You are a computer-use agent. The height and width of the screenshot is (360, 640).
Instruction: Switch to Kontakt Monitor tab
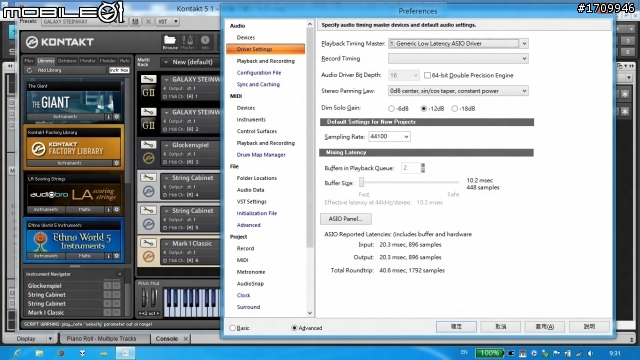coord(87,61)
